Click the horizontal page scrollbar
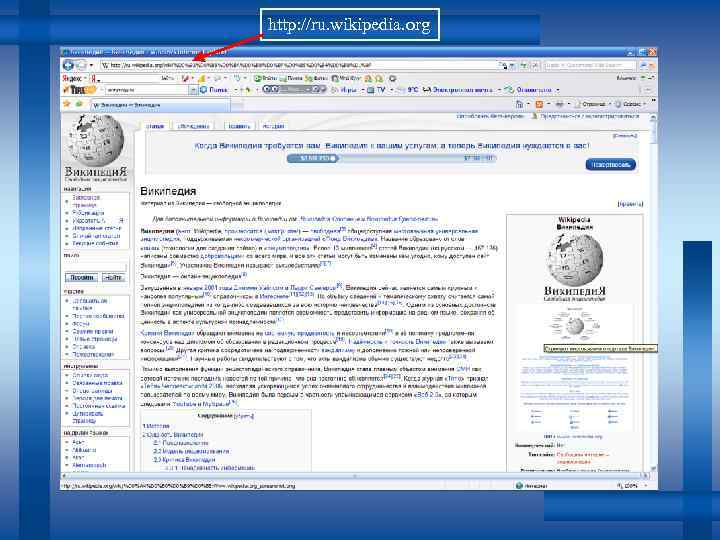This screenshot has height=540, width=720. (355, 476)
